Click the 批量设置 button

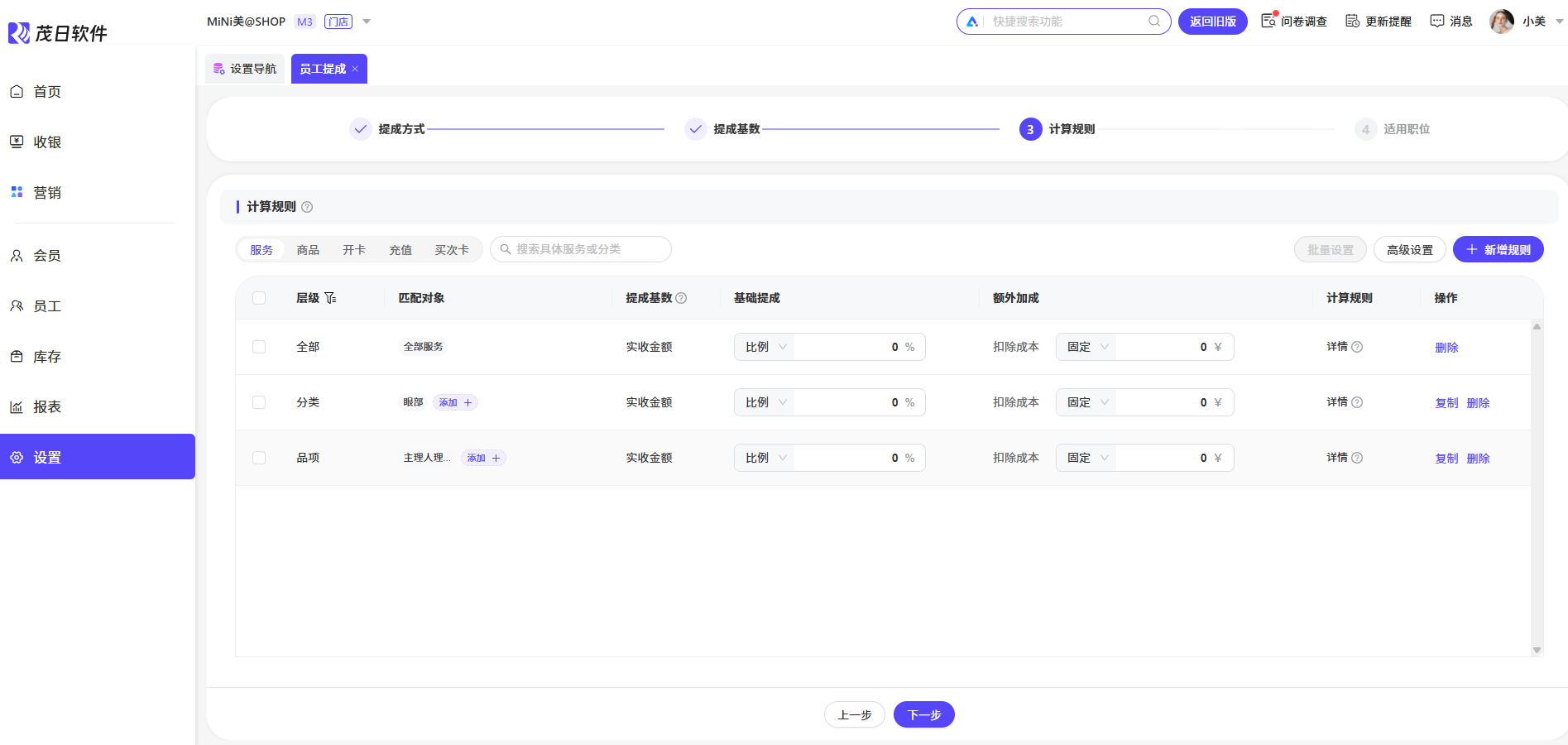click(1331, 250)
